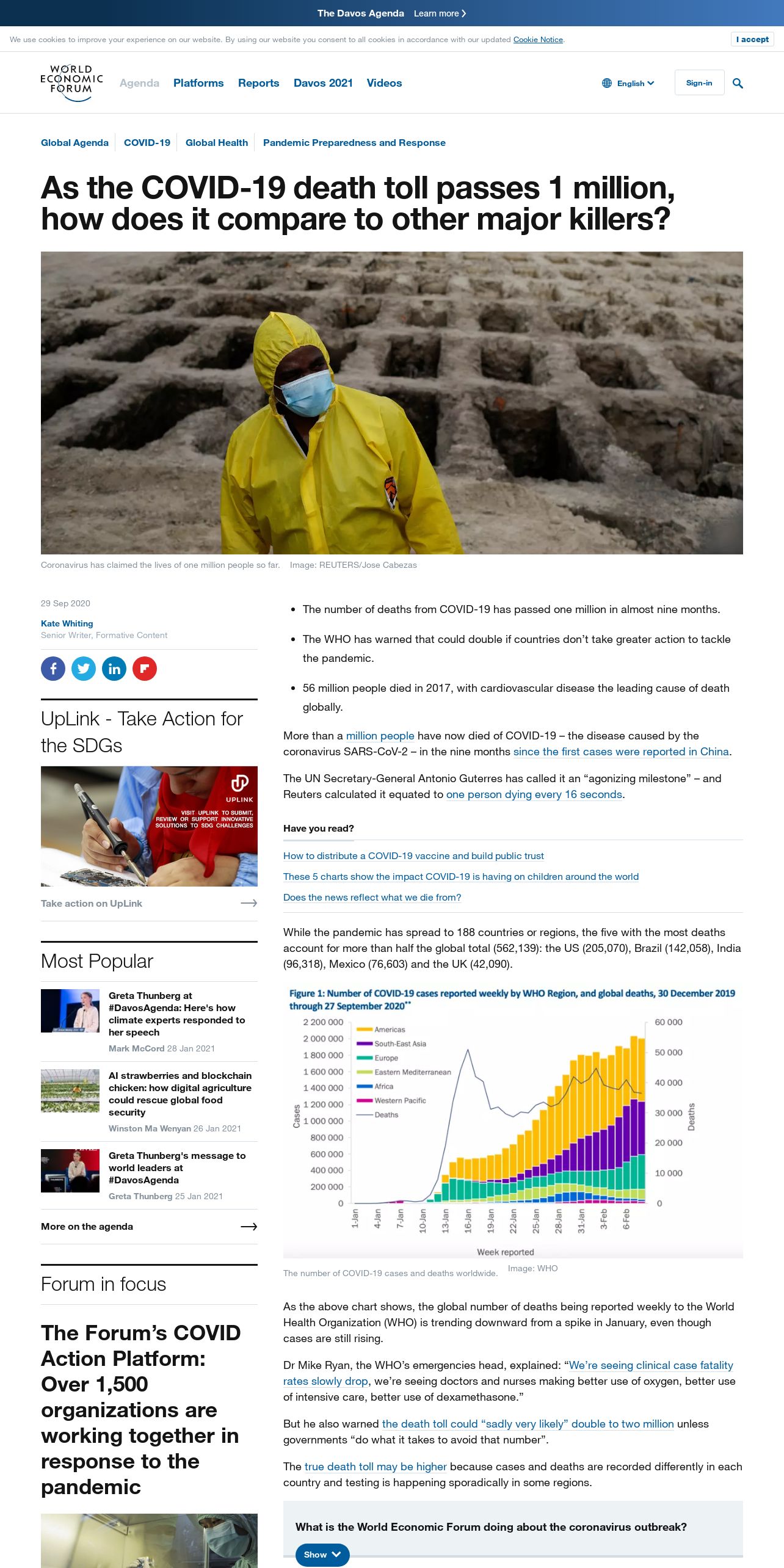The image size is (784, 1568).
Task: Click Take action on UpLink text link
Action: click(92, 903)
